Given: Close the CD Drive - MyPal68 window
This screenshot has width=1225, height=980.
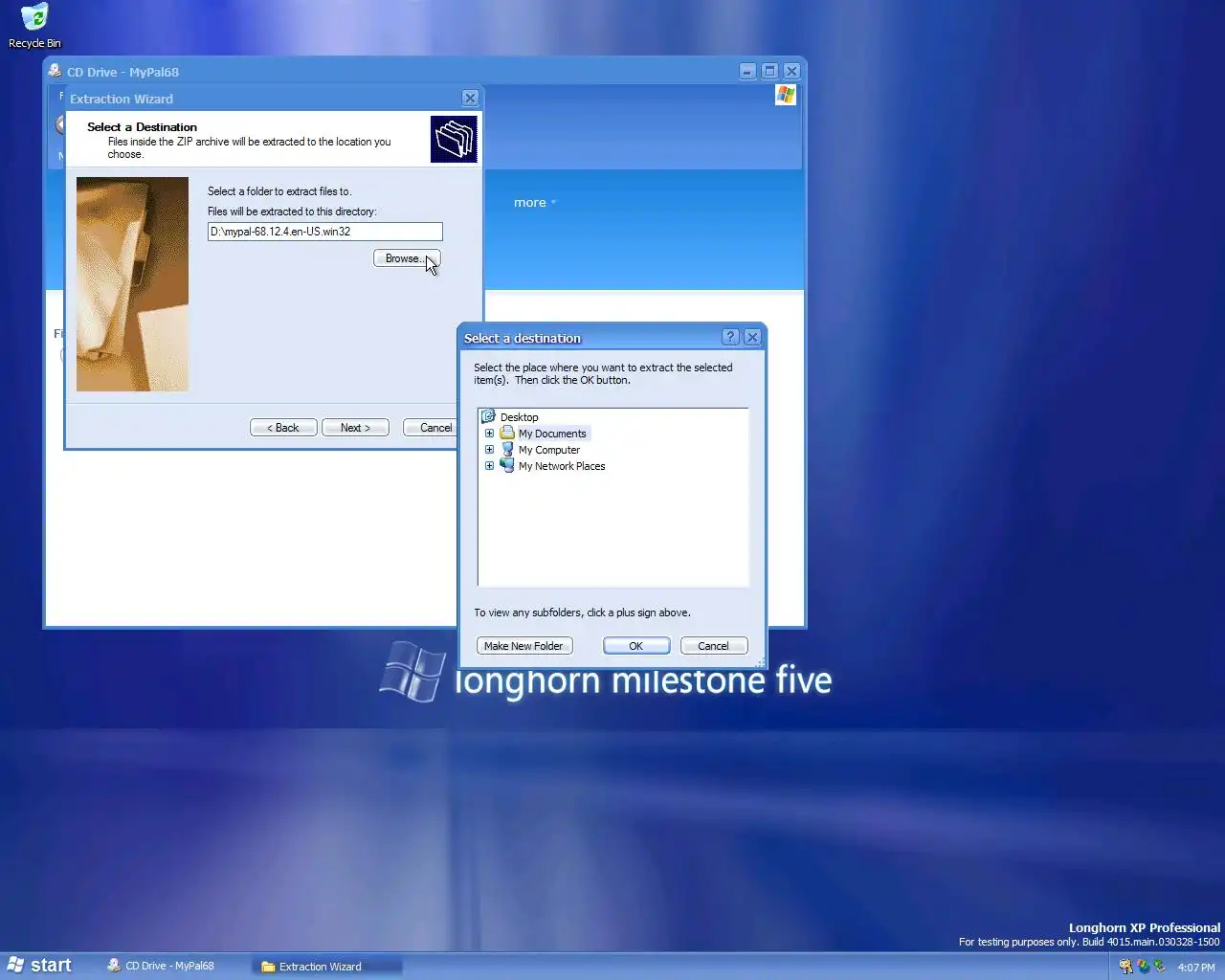Looking at the screenshot, I should pyautogui.click(x=791, y=72).
